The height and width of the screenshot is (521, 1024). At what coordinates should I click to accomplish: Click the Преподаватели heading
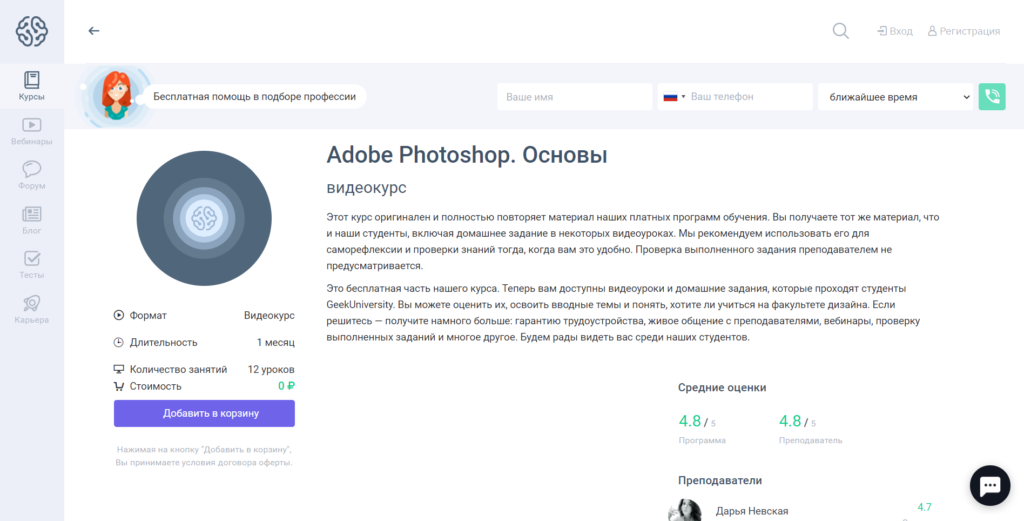pyautogui.click(x=720, y=481)
